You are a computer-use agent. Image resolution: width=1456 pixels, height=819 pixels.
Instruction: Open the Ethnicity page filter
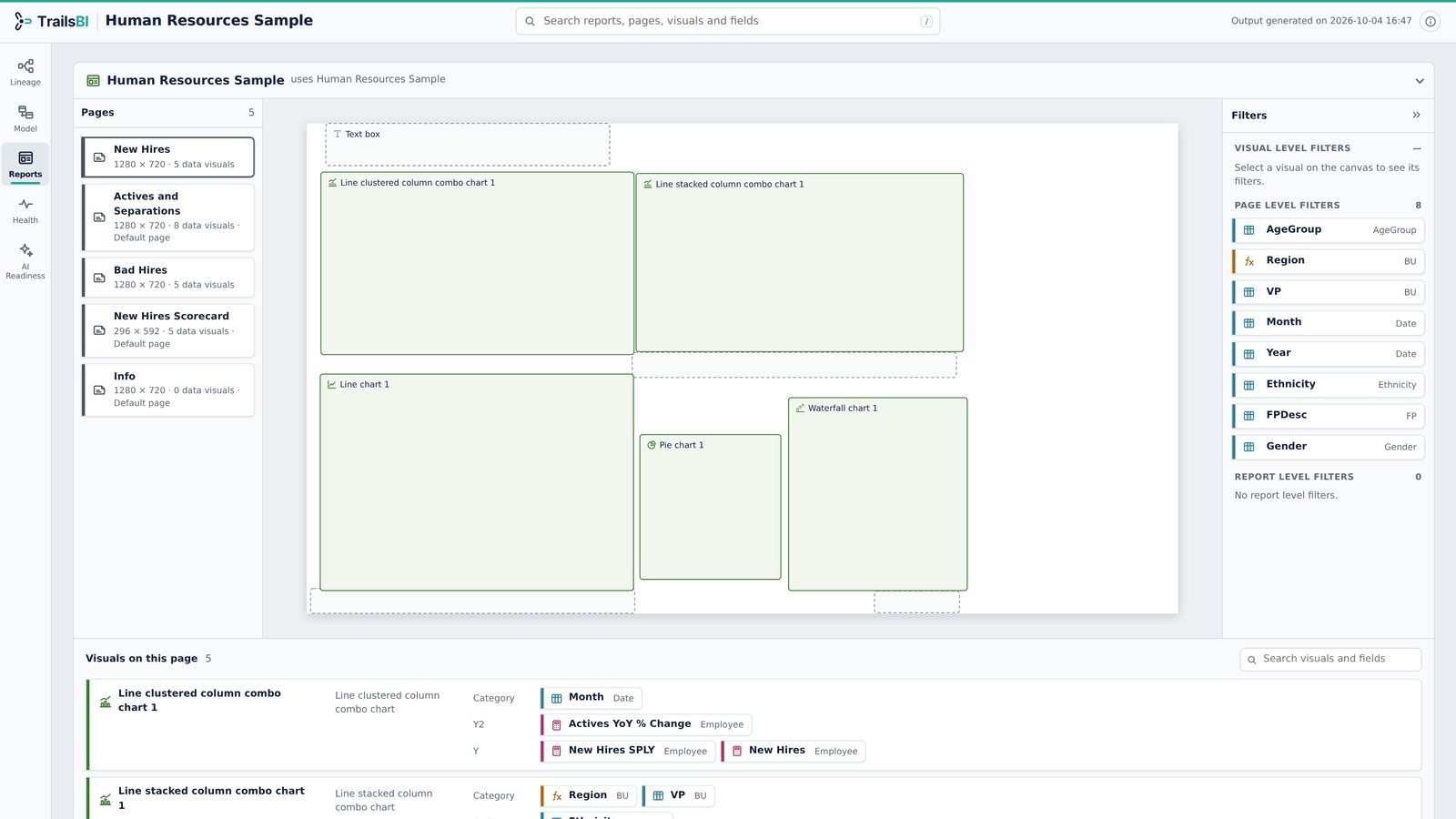tap(1329, 385)
